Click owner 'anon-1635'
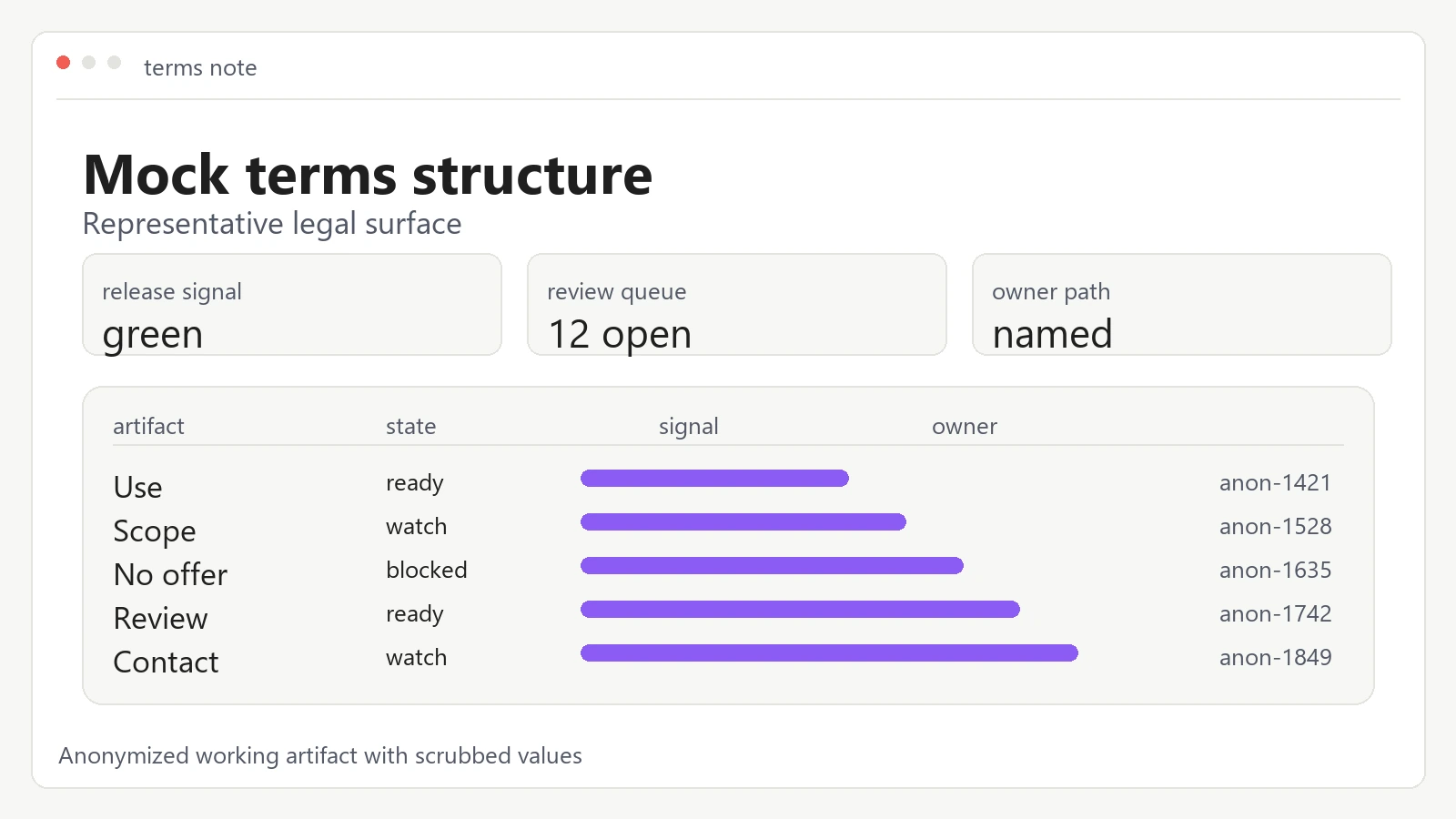The width and height of the screenshot is (1456, 819). click(x=1275, y=570)
